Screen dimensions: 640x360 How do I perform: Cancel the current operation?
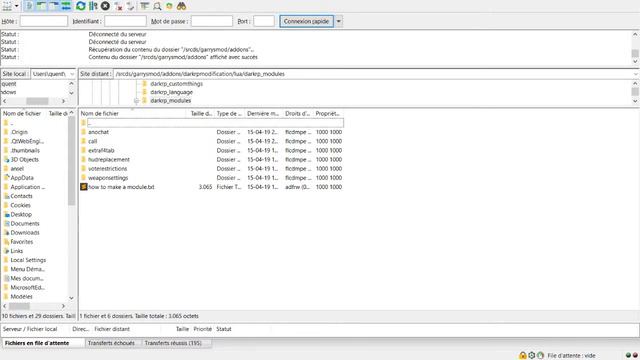(105, 6)
